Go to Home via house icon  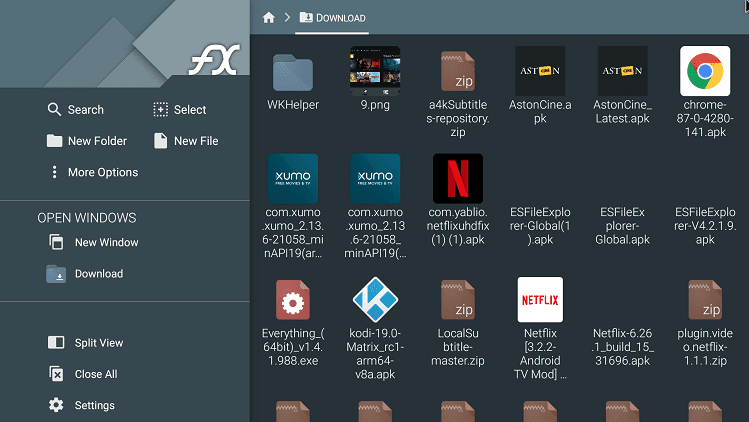click(268, 18)
